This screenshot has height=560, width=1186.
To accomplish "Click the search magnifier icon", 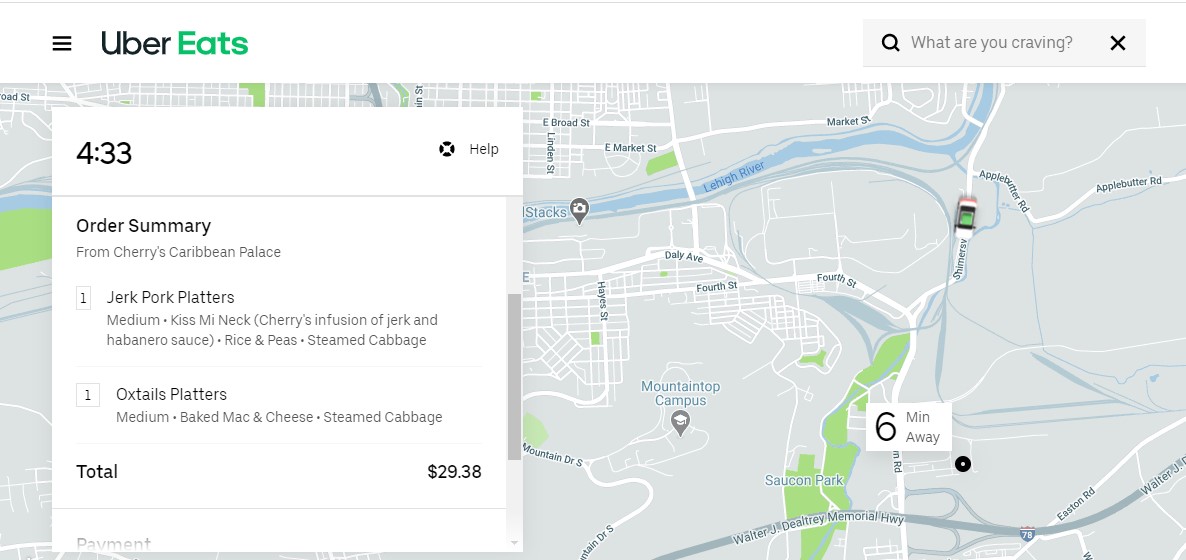I will [x=890, y=43].
